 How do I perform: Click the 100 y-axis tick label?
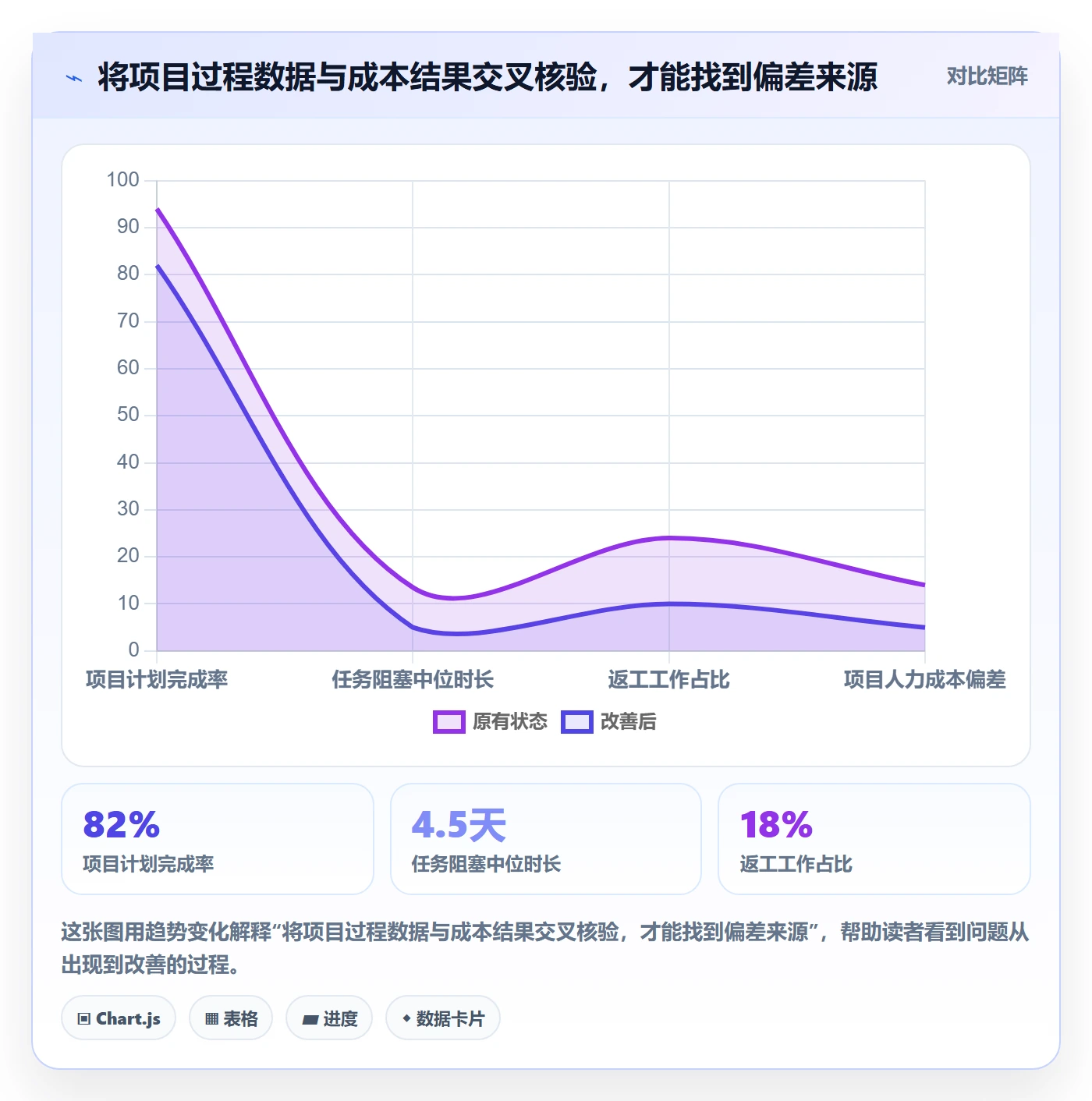click(x=122, y=180)
